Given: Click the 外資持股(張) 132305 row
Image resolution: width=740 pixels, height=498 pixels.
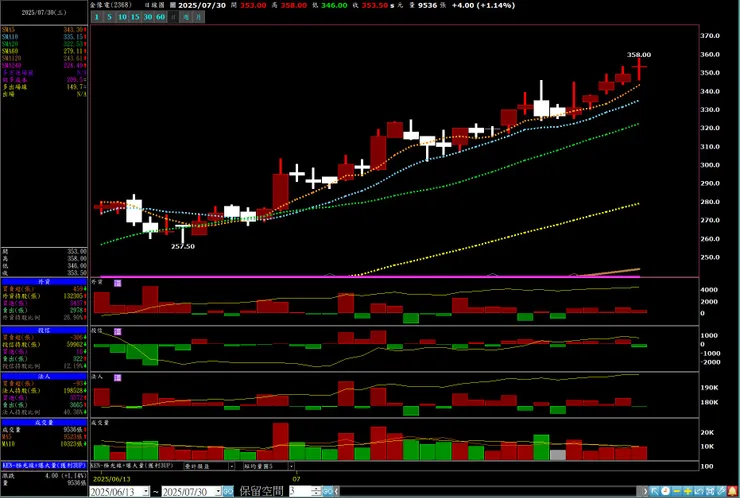Looking at the screenshot, I should [x=44, y=296].
